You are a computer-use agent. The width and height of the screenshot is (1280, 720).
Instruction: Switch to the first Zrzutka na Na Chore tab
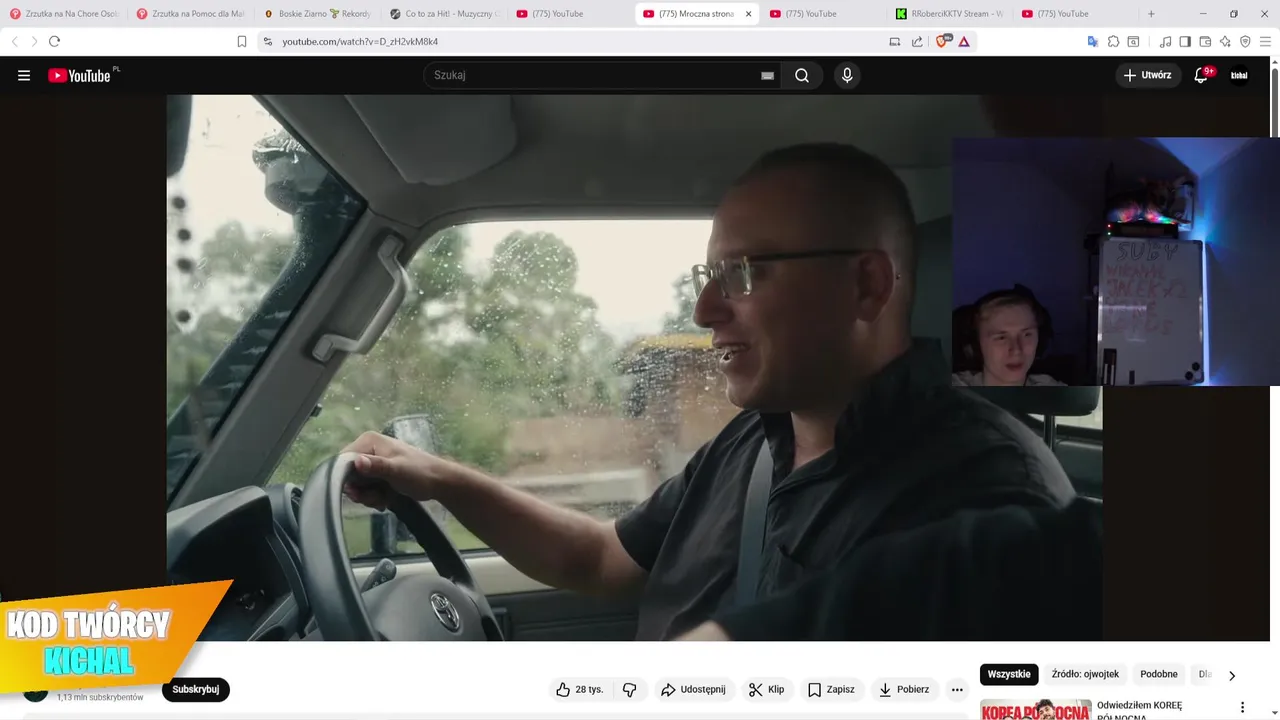65,14
